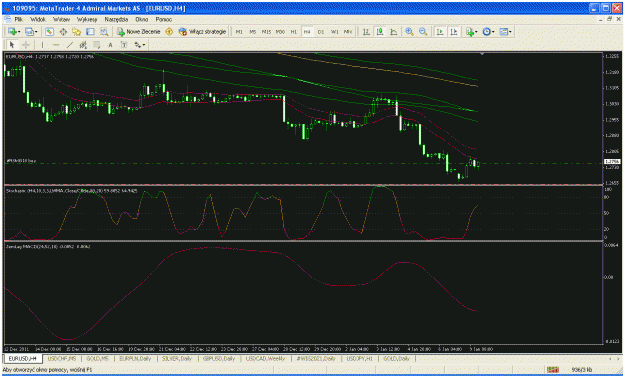Select the Bar Chart icon
625x376 pixels.
(366, 31)
